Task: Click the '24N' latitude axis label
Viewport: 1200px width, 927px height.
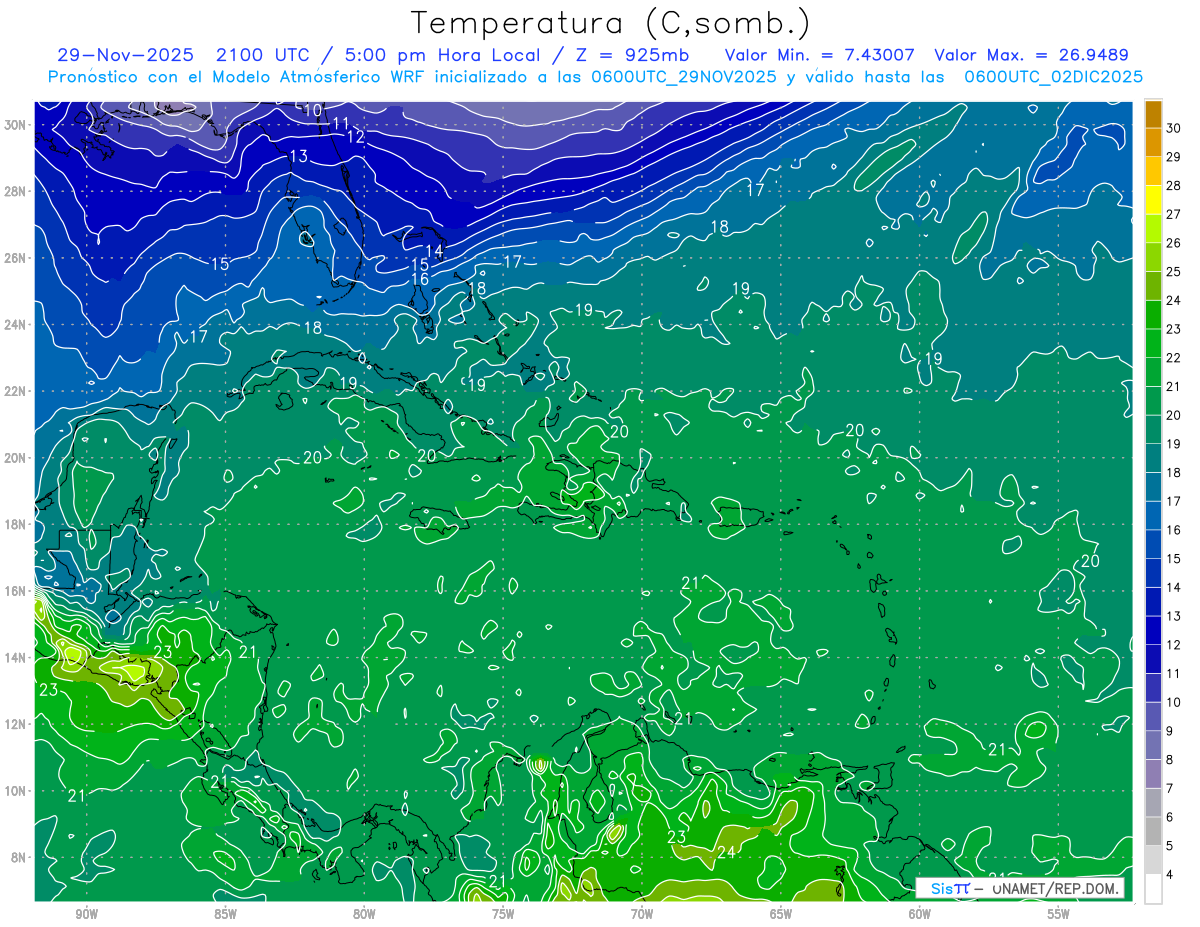Action: point(15,325)
